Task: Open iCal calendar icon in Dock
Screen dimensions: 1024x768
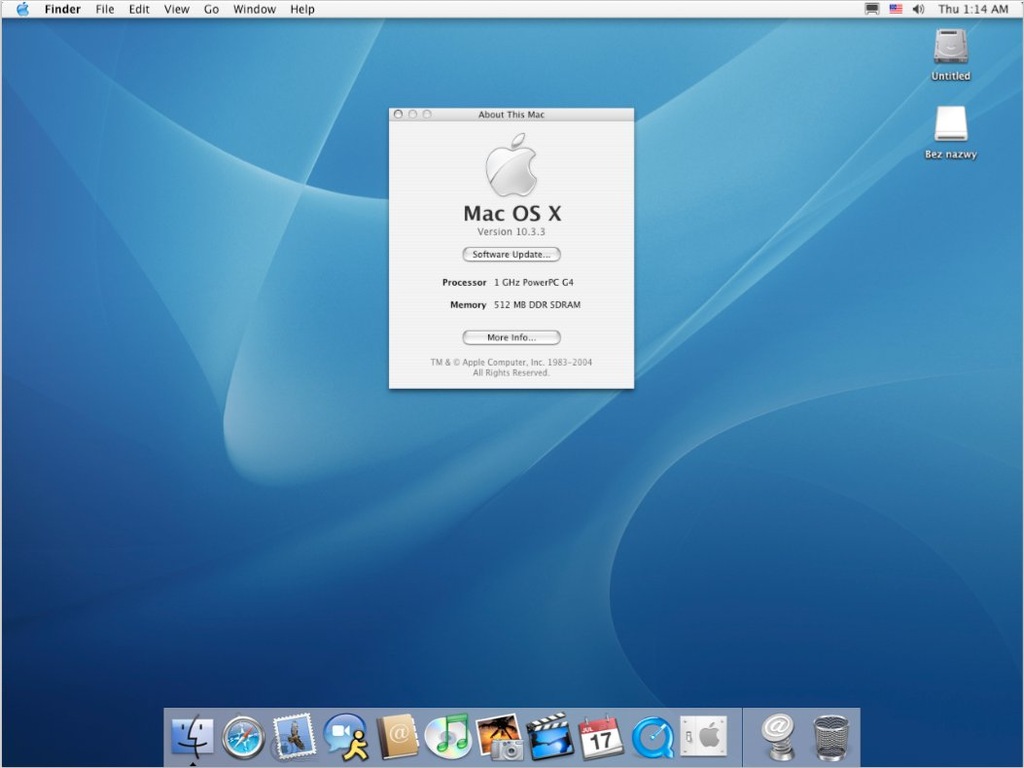Action: [x=601, y=737]
